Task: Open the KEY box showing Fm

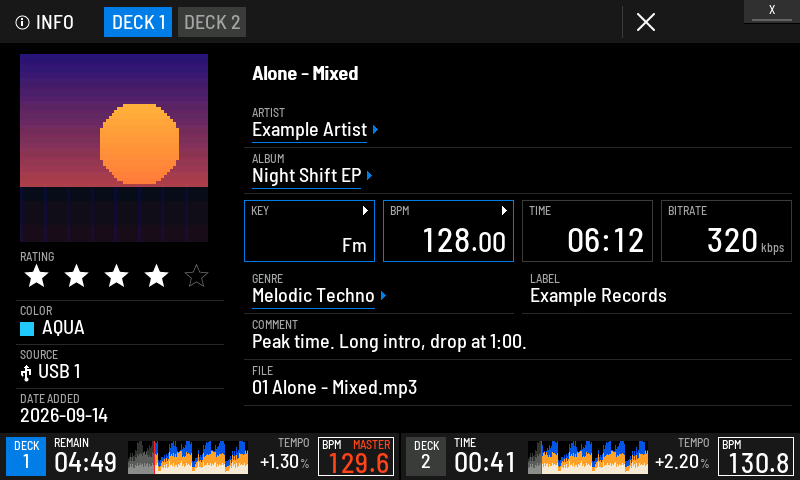Action: pyautogui.click(x=309, y=231)
